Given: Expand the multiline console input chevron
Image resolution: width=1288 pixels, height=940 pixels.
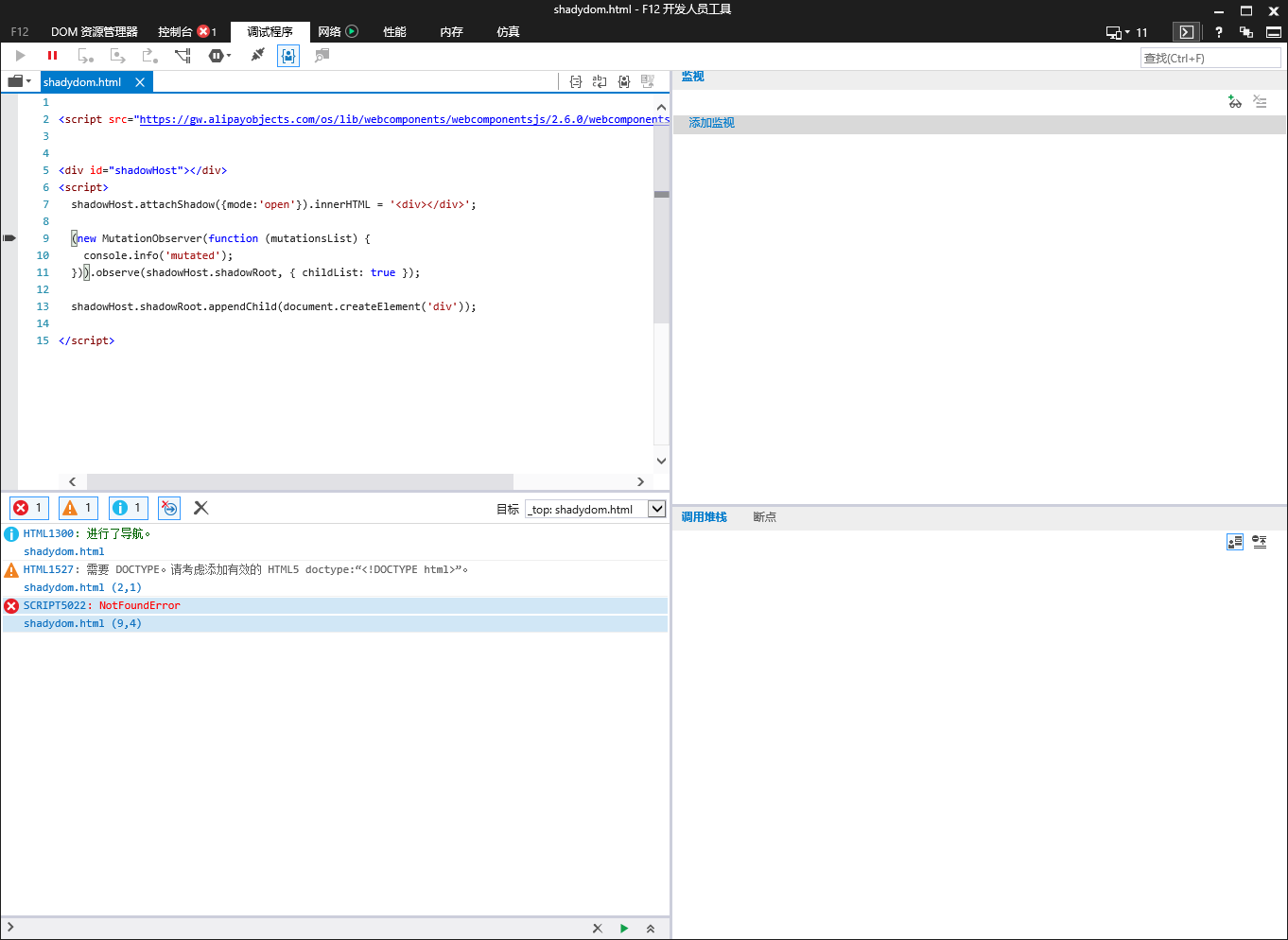Looking at the screenshot, I should coord(651,929).
